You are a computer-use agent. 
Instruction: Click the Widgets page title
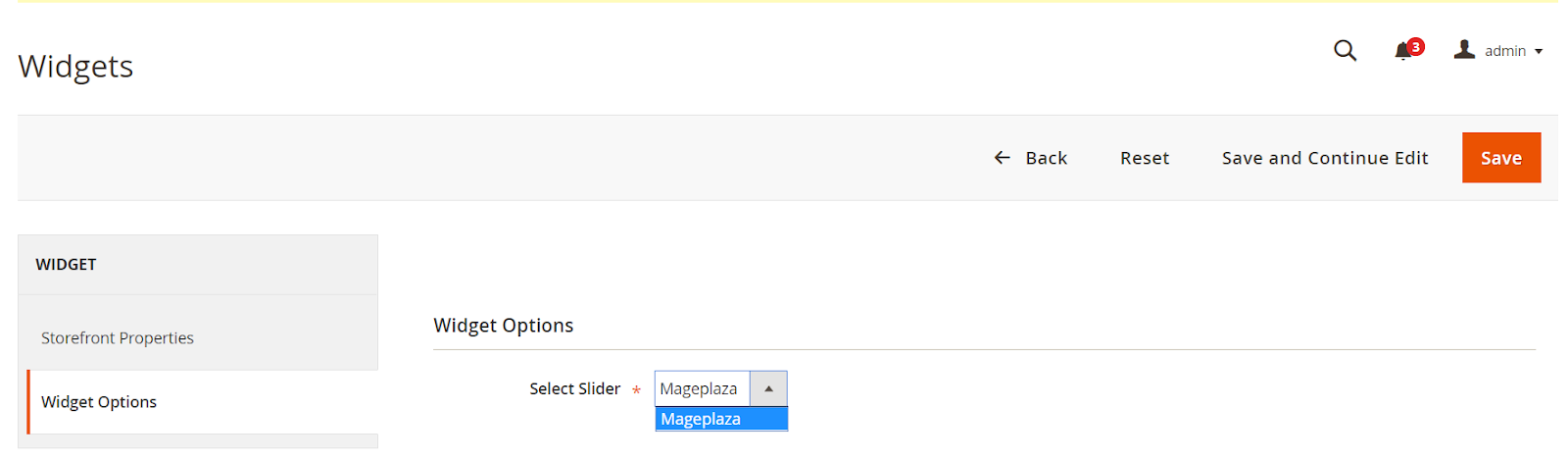pyautogui.click(x=75, y=66)
